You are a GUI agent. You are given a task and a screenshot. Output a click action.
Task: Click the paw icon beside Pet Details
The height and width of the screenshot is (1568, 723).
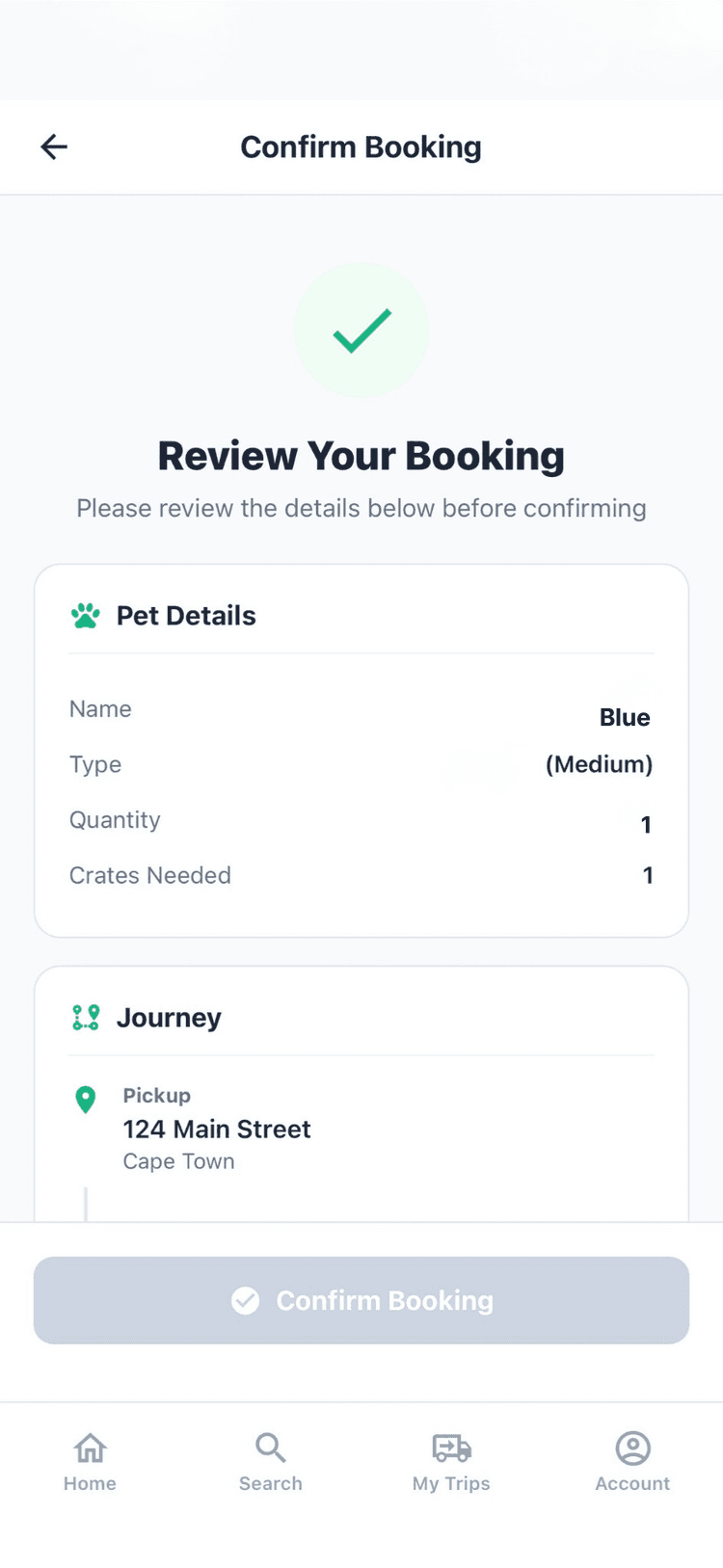point(86,616)
